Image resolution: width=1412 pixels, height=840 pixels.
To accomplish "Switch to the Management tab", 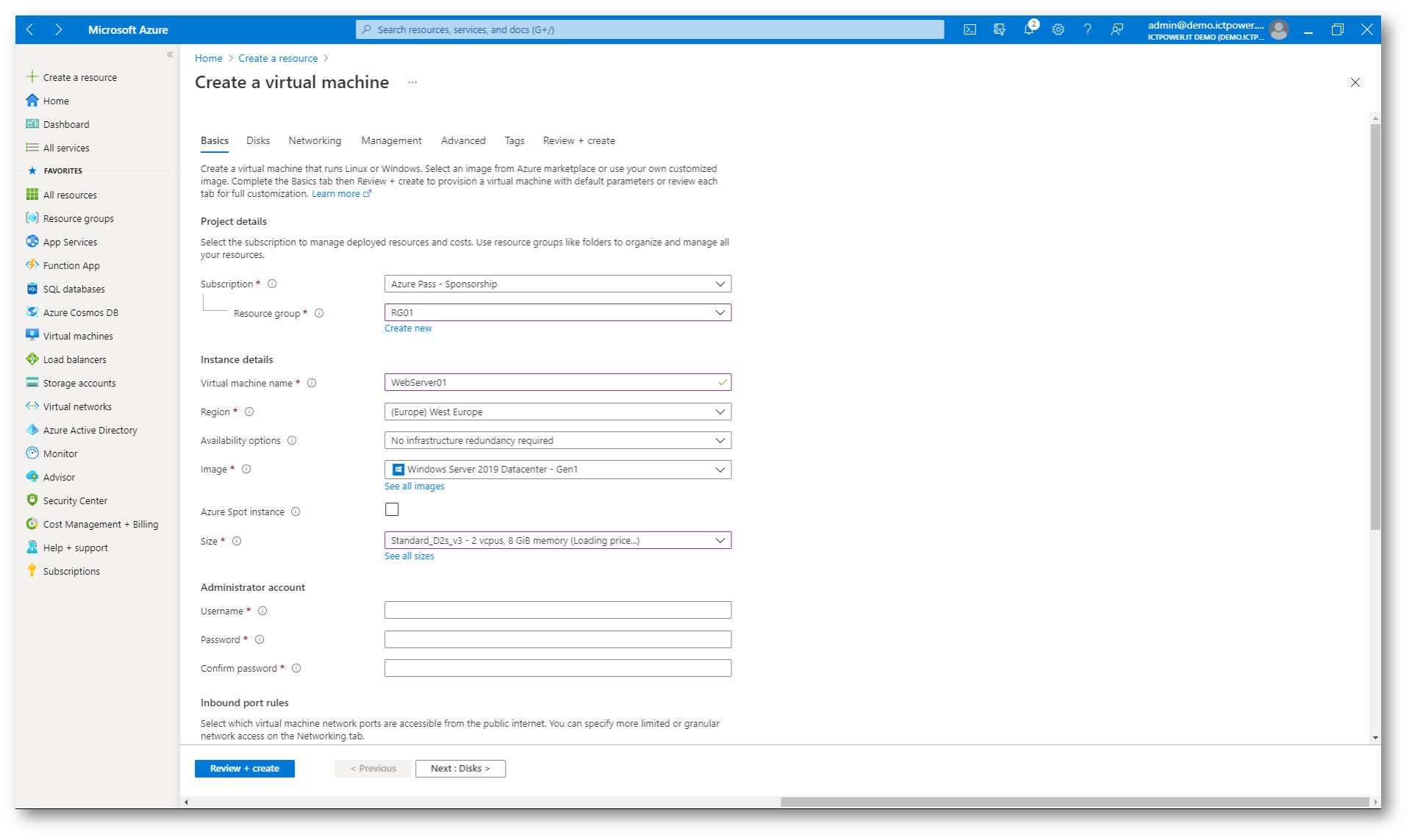I will pyautogui.click(x=391, y=140).
